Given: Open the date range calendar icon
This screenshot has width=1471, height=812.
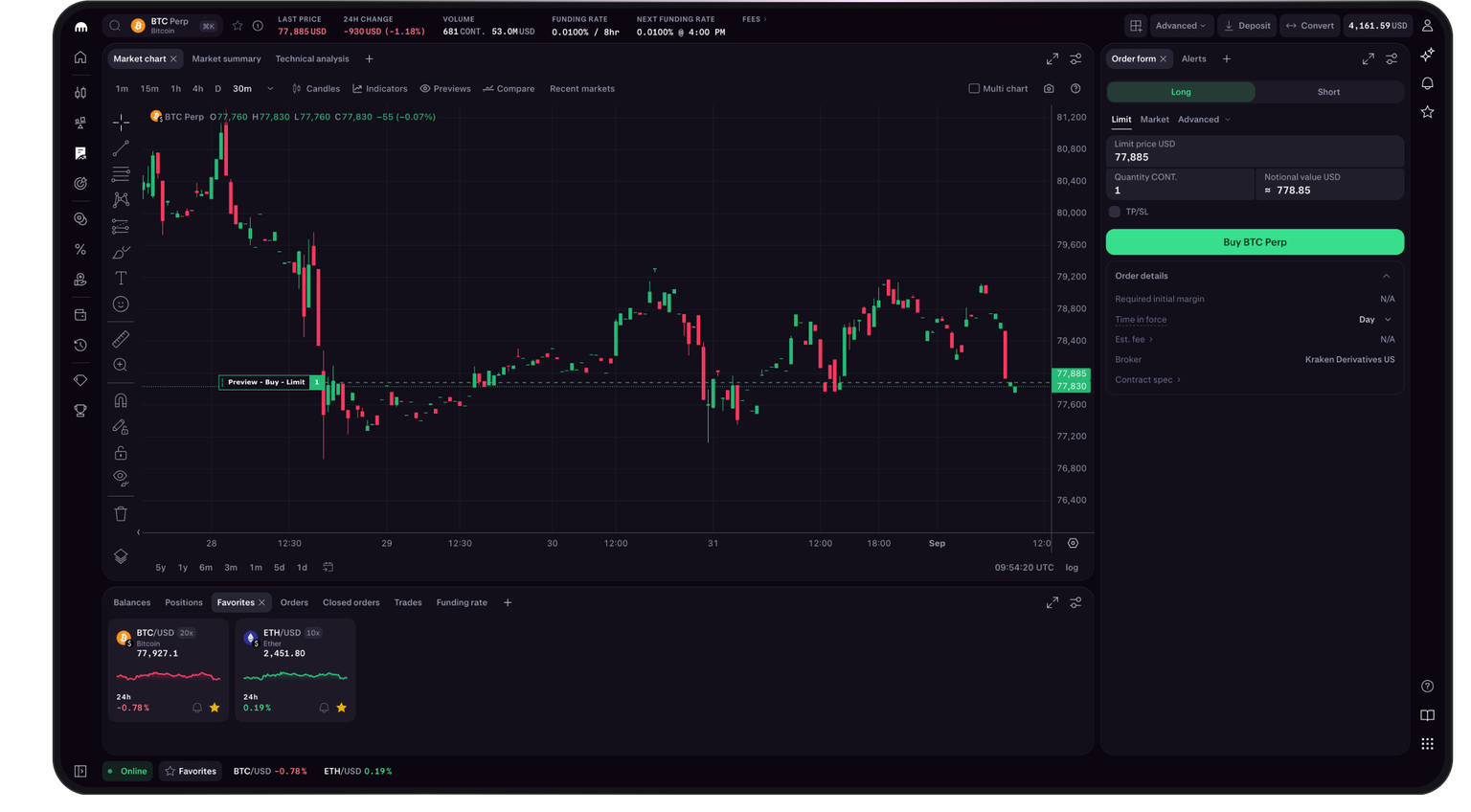Looking at the screenshot, I should click(328, 568).
